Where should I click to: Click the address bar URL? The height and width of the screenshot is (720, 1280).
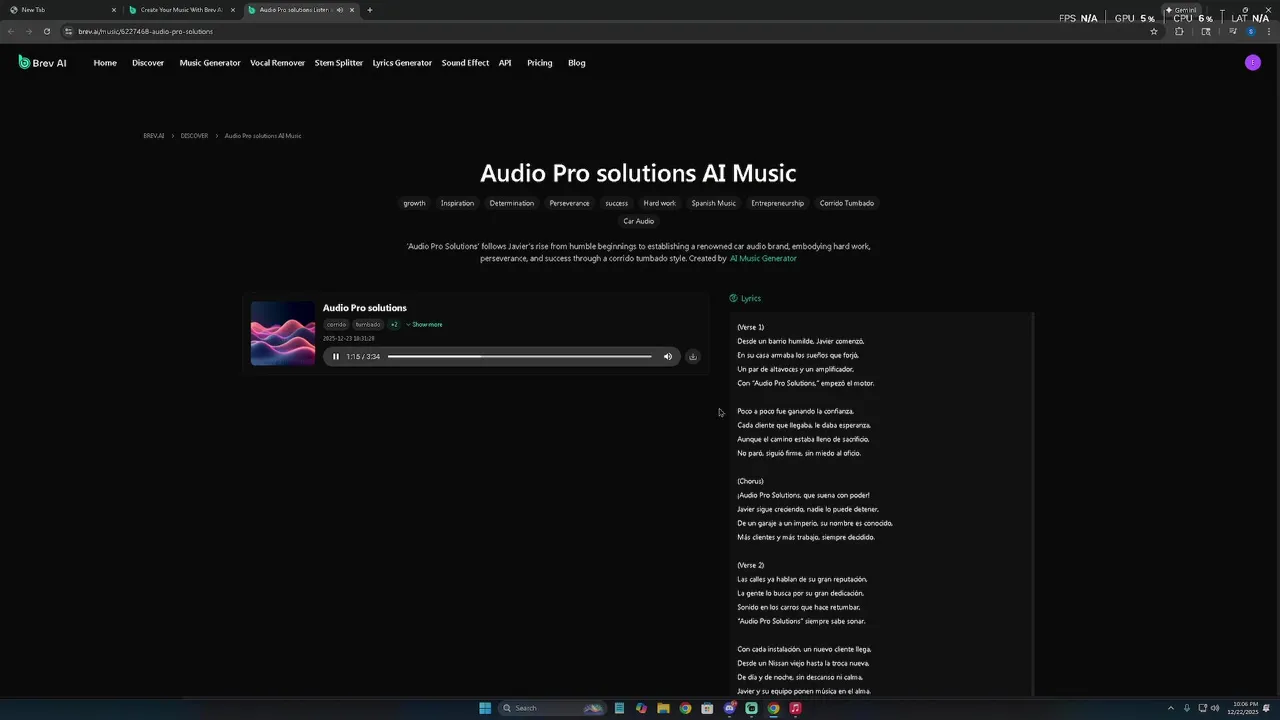tap(145, 31)
